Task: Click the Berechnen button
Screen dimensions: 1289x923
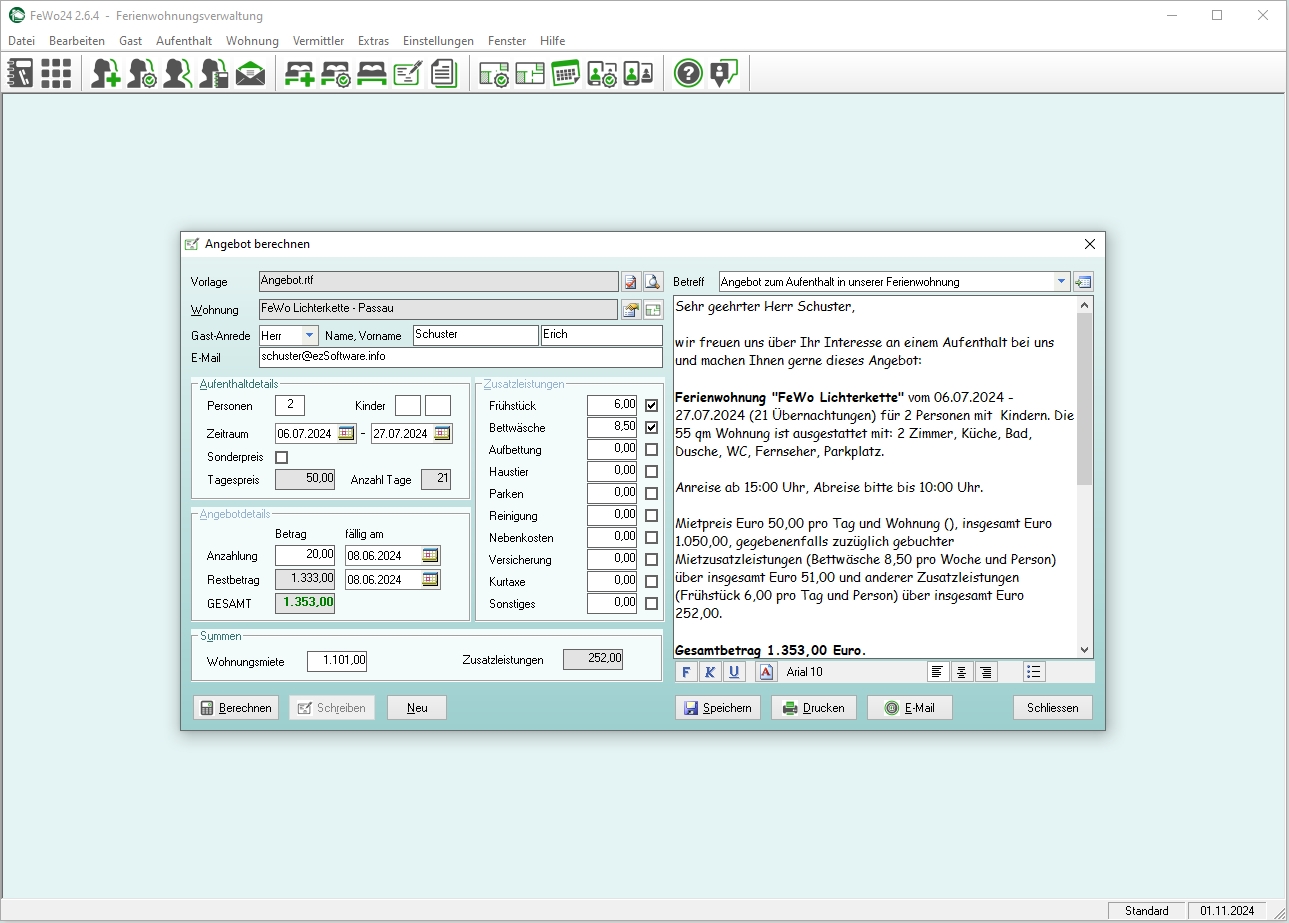Action: tap(236, 708)
